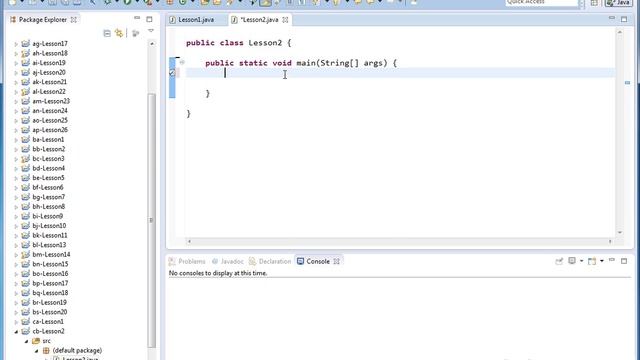
Task: Expand the ca-Lesson1 project
Action: (16, 322)
